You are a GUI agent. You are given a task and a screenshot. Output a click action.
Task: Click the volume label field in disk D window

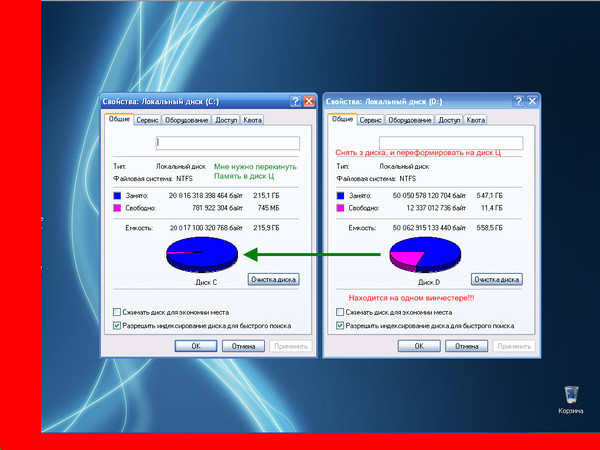451,143
